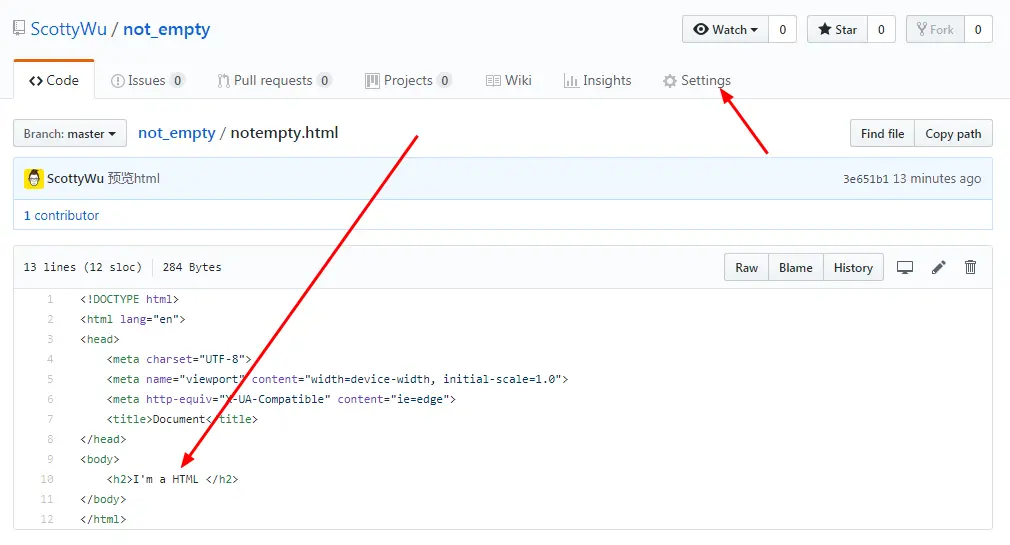
Task: Click the <title>Document</title> code line
Action: [182, 419]
